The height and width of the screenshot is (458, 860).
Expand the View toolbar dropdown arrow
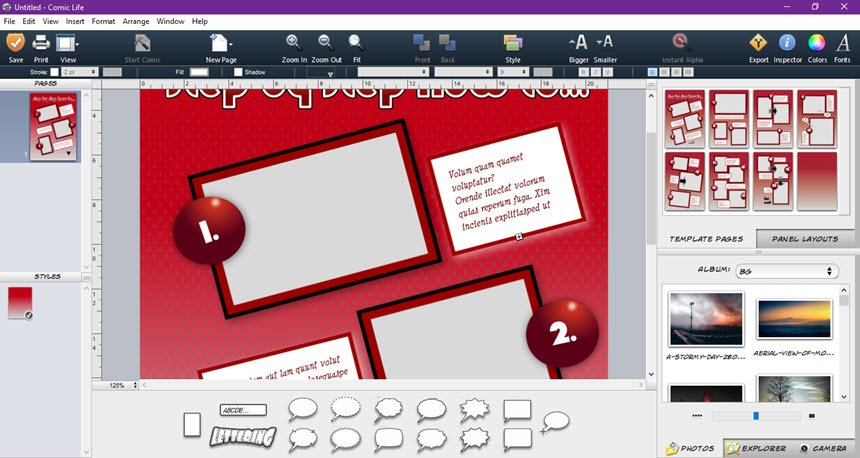tap(77, 43)
